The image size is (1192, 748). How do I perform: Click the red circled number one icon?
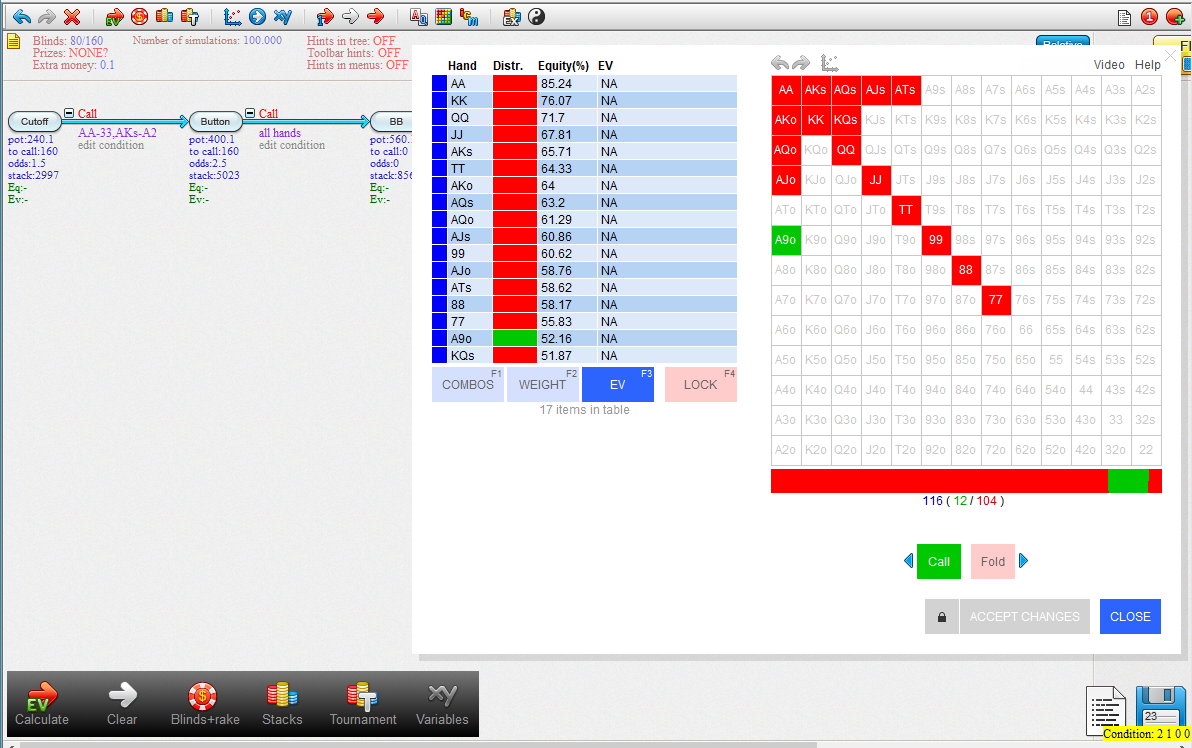[x=1149, y=16]
